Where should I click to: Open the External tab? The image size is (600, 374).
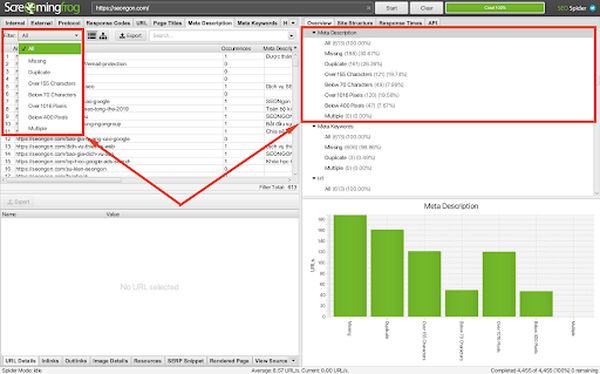41,23
